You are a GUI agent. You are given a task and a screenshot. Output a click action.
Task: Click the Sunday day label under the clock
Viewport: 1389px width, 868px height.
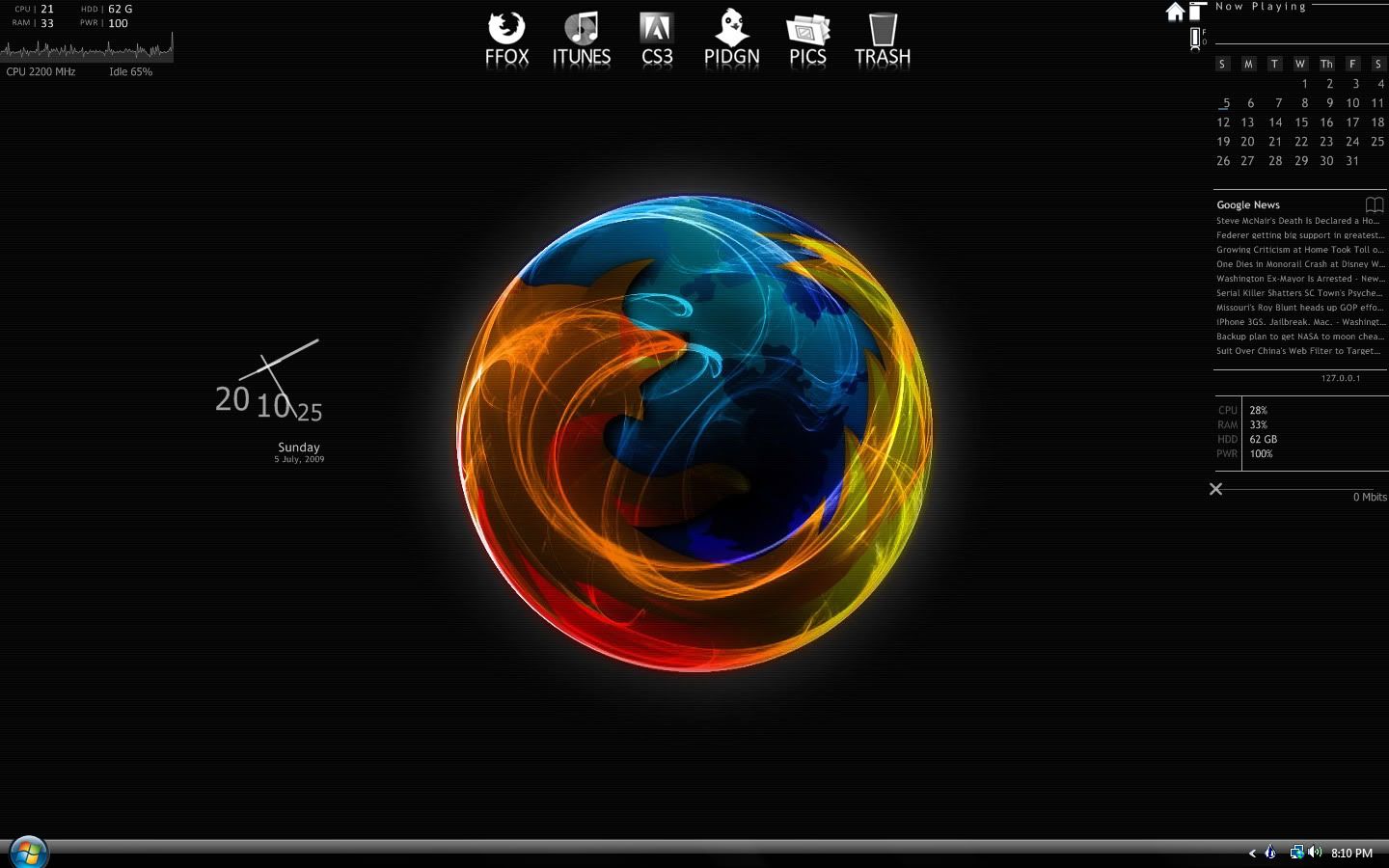click(x=299, y=447)
